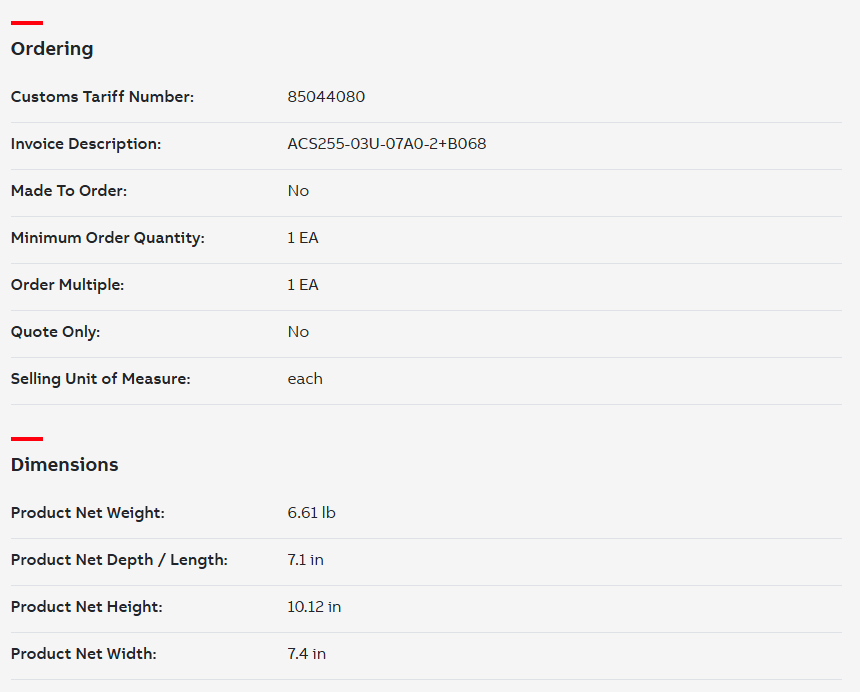Screen dimensions: 860x692
Task: Select the depth value 7.1 in
Action: click(x=305, y=560)
